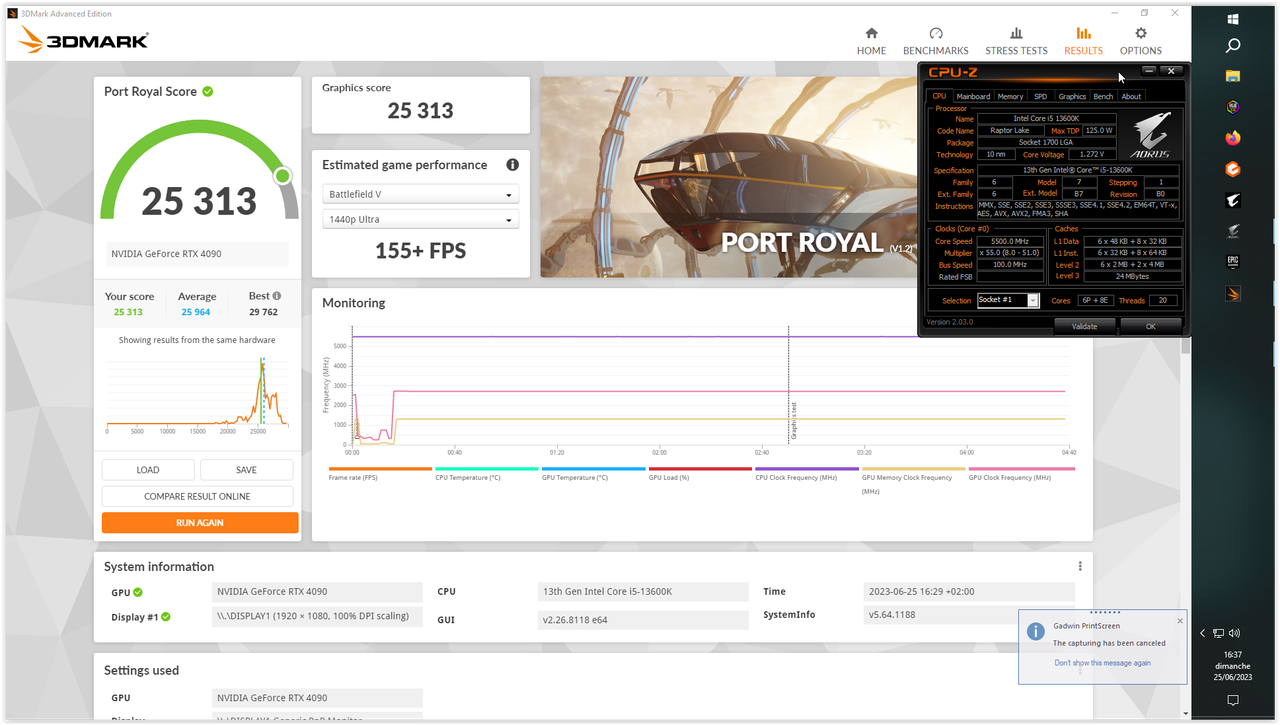Switch to About tab in CPU-Z
The image size is (1280, 725).
1131,96
